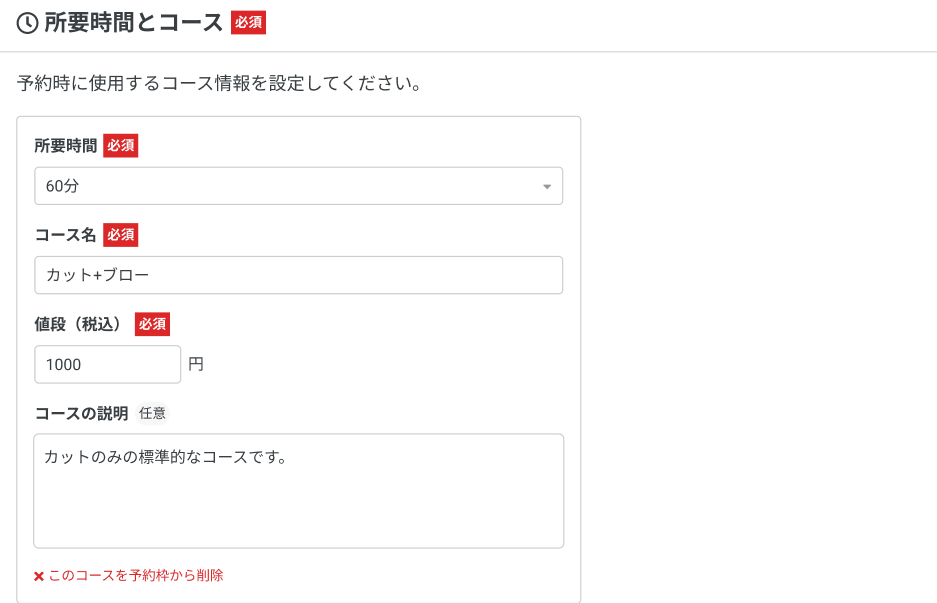Click the 所要時間とコース heading text

[133, 24]
